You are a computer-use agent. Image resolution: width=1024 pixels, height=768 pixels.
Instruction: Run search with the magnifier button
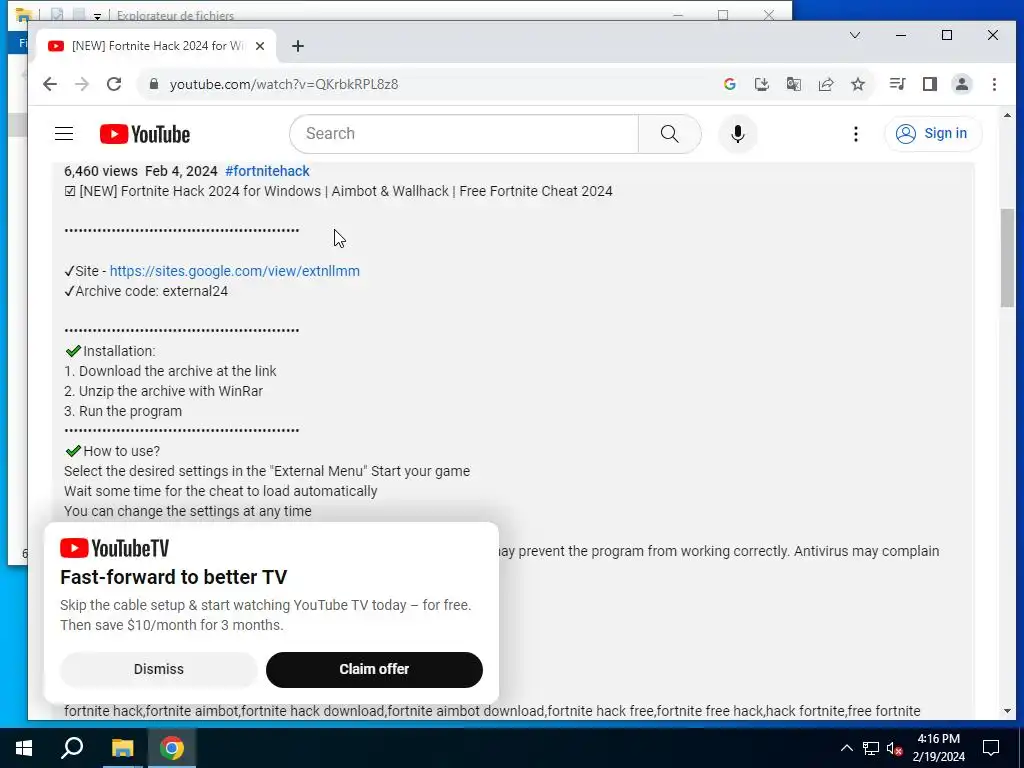pos(669,134)
